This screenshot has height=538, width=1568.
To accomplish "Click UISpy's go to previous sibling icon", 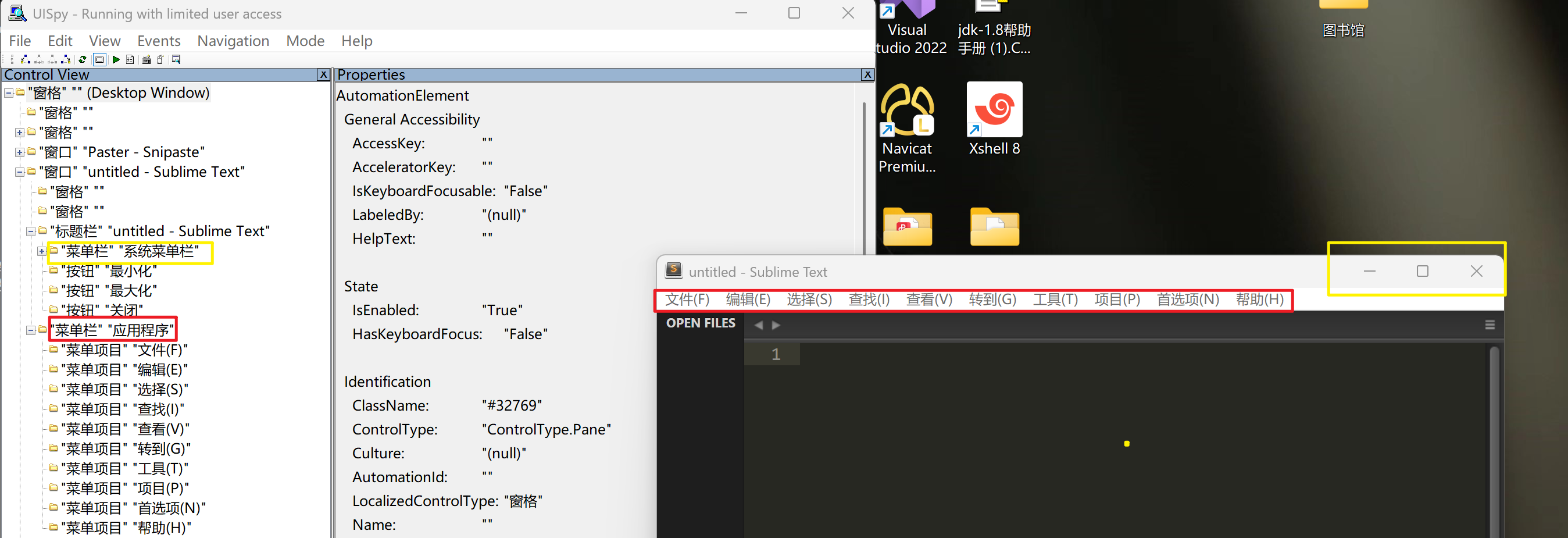I will pos(52,60).
